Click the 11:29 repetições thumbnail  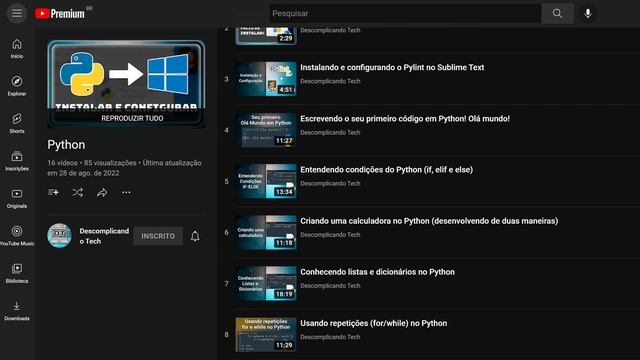pos(266,335)
